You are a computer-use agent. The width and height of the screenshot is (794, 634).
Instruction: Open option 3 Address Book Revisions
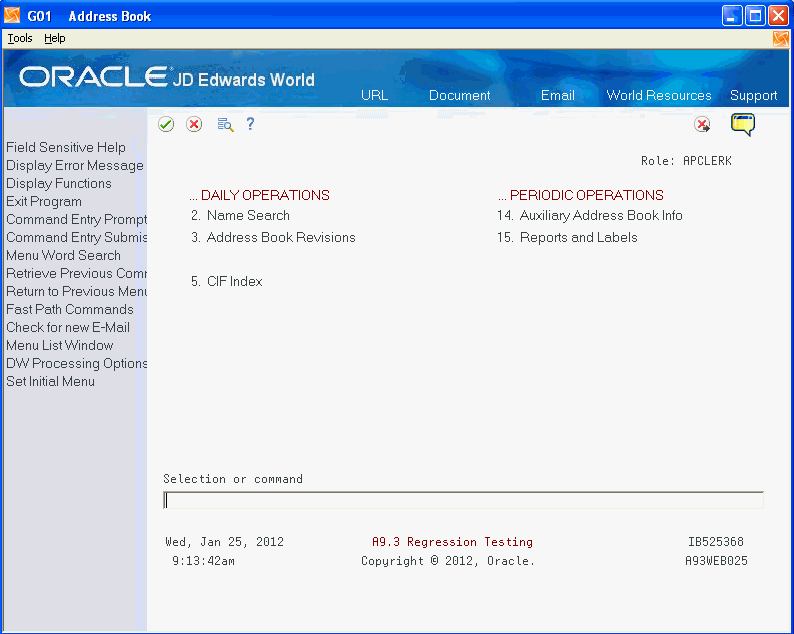click(x=273, y=237)
